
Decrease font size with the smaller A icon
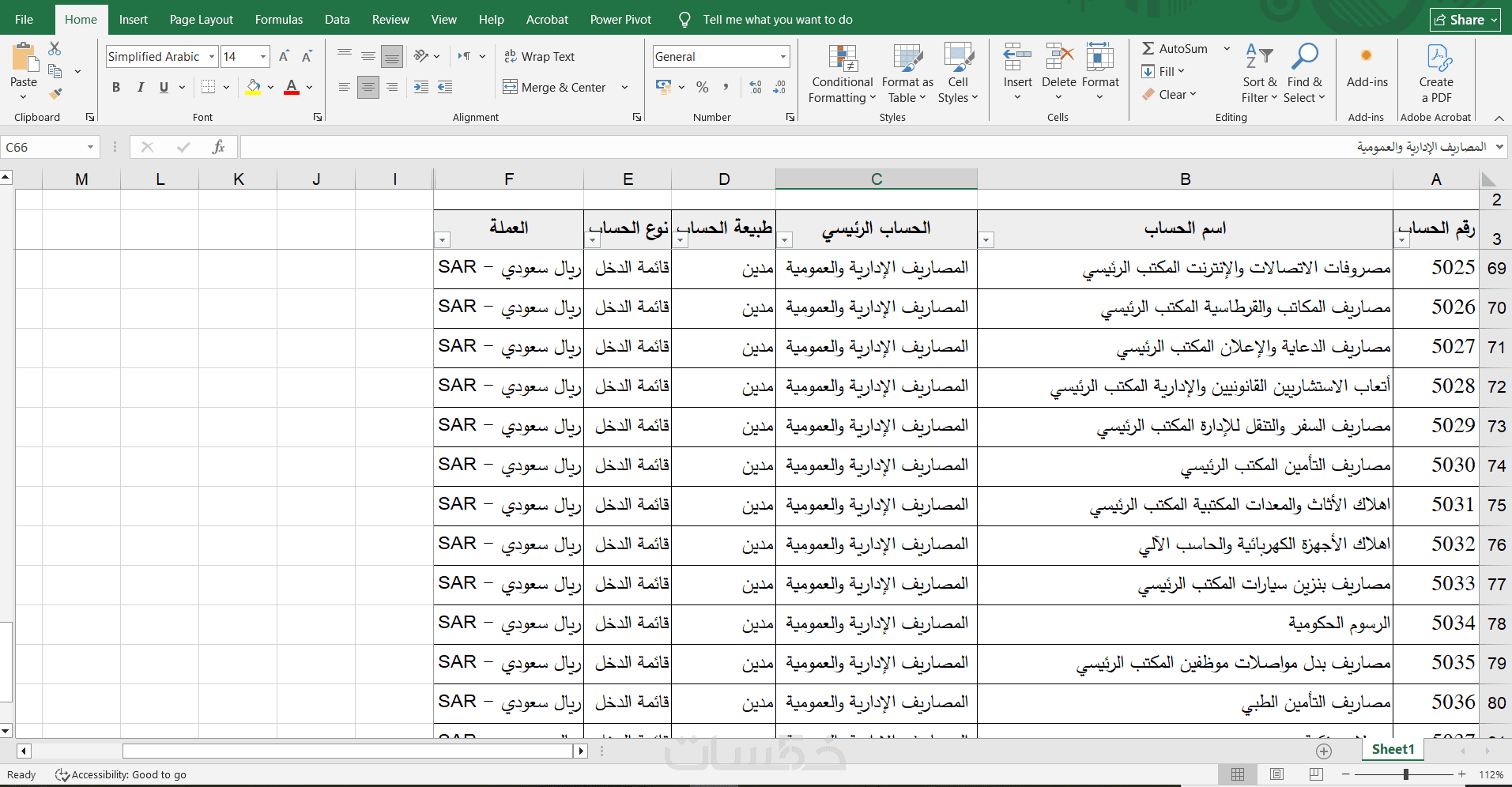click(307, 57)
